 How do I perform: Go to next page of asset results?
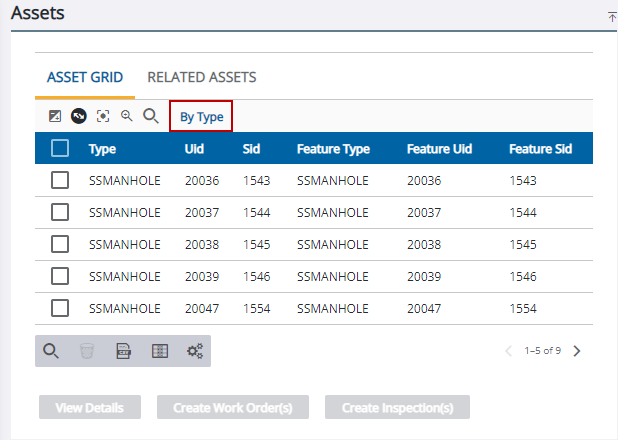577,351
